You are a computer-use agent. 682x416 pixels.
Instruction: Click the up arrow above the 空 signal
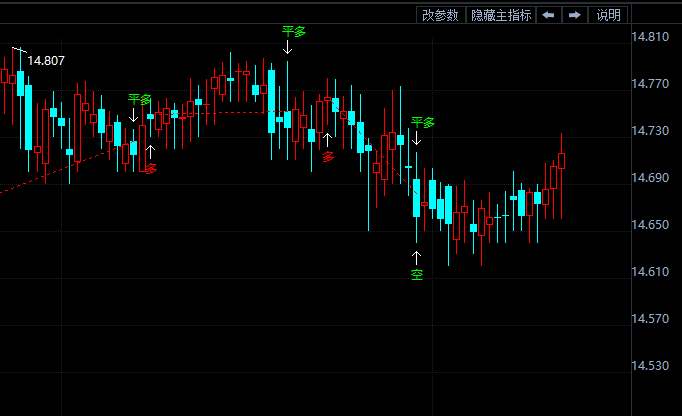point(416,258)
